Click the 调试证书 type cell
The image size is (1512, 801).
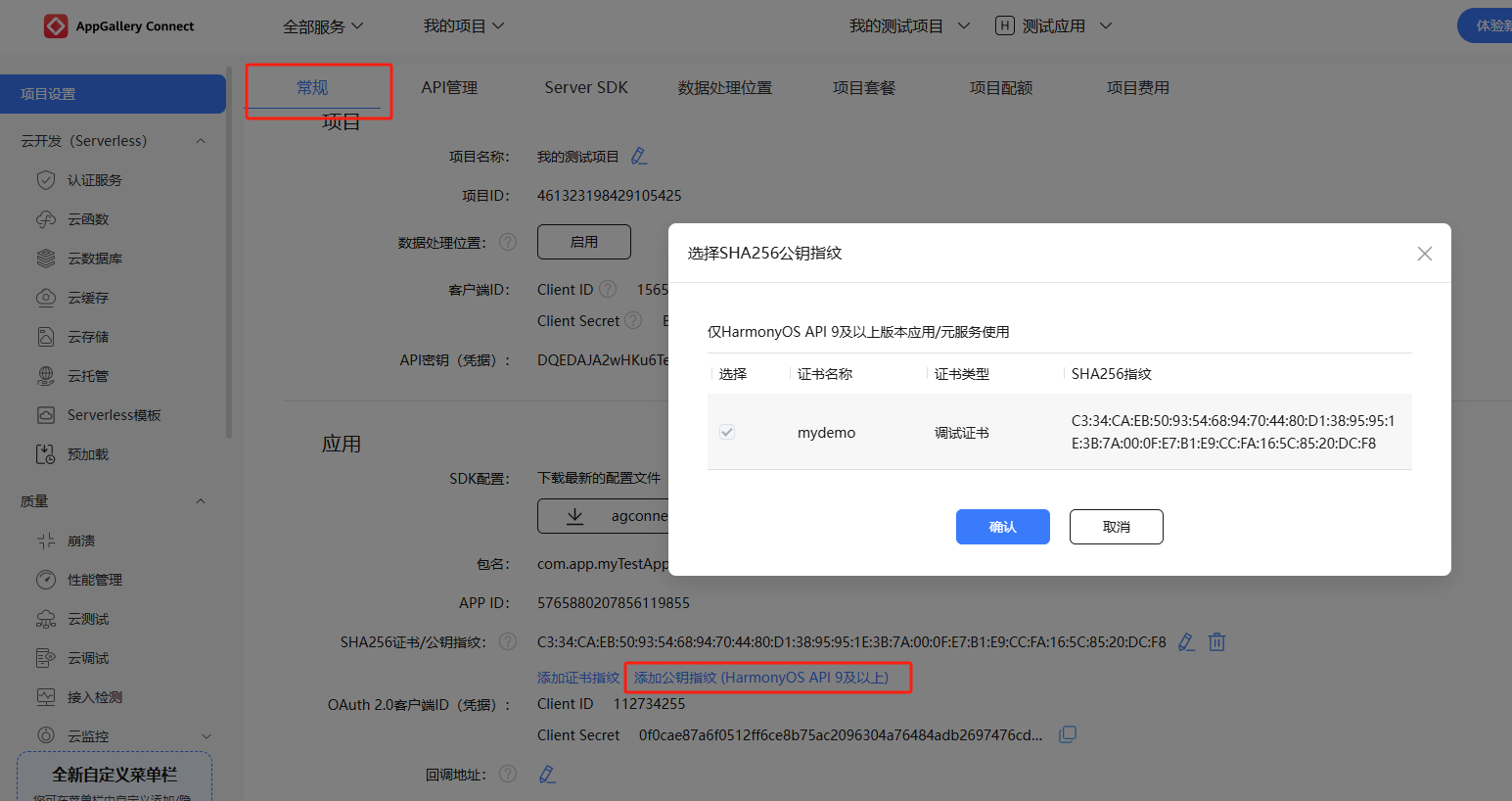click(x=962, y=433)
